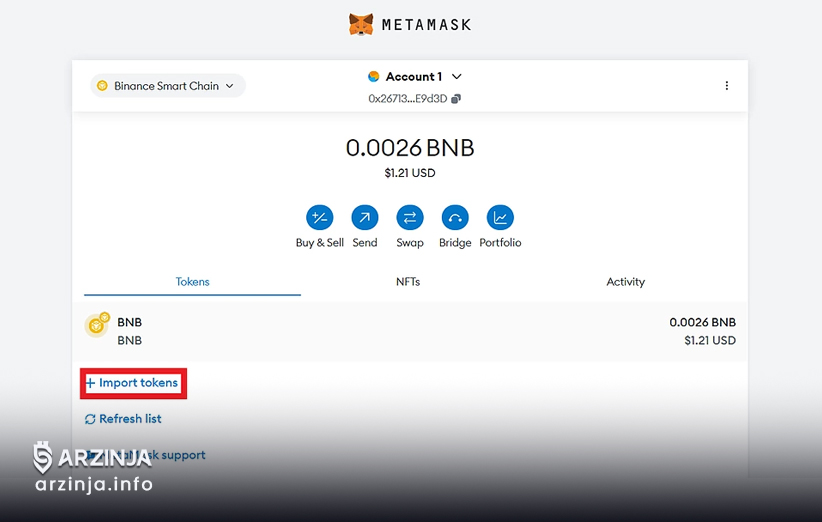
Task: Copy the wallet address 0x26713...E9d3D
Action: pos(456,99)
